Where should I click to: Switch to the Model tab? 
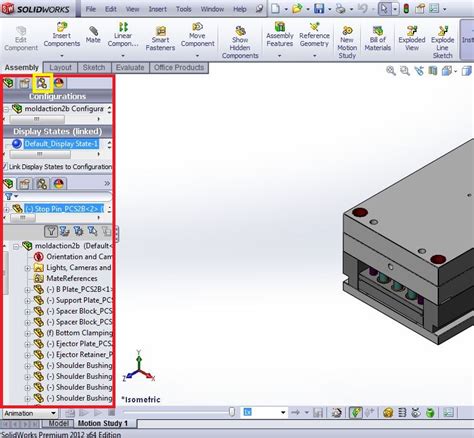pyautogui.click(x=58, y=424)
